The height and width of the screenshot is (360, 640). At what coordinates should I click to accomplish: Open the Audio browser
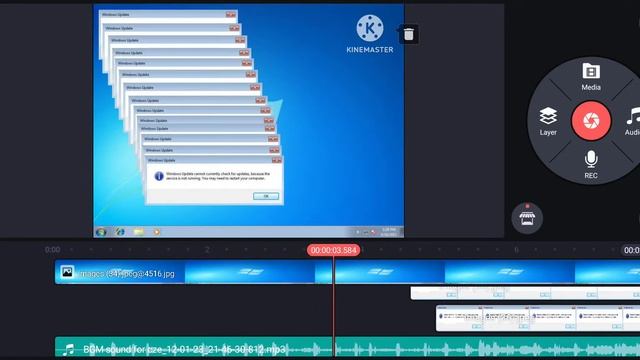pyautogui.click(x=633, y=121)
